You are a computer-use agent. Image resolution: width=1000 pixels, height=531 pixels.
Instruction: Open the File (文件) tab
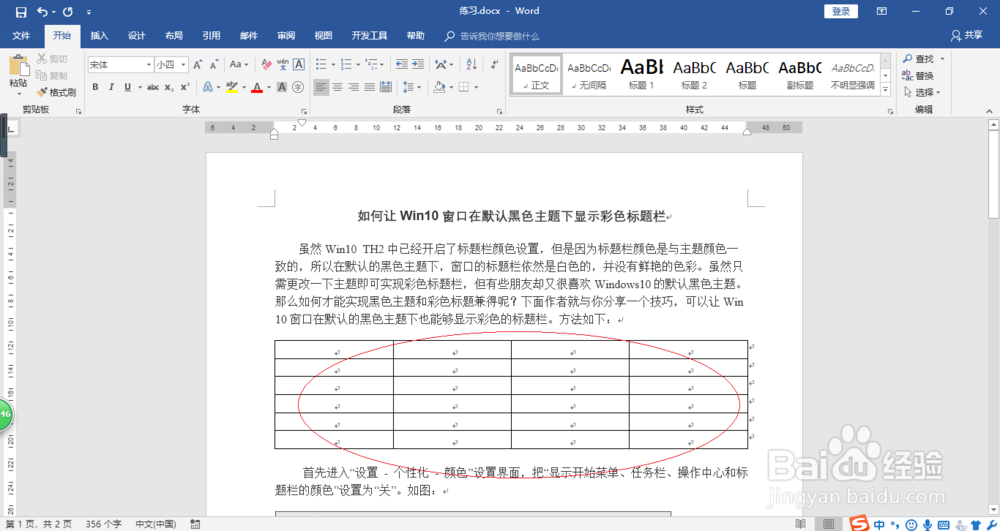[21, 36]
